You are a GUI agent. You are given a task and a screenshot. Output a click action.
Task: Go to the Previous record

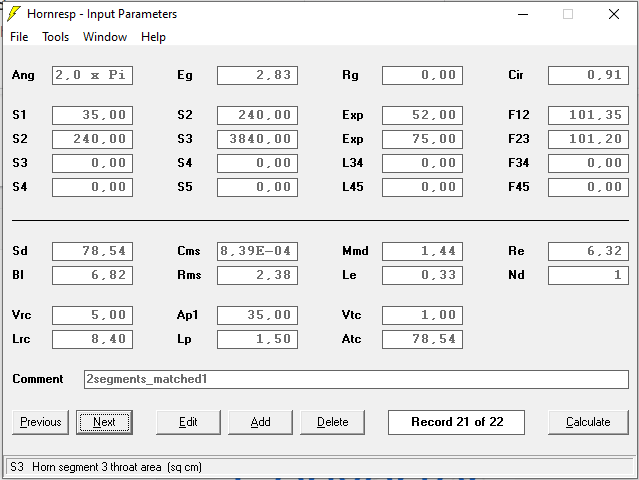[x=40, y=422]
